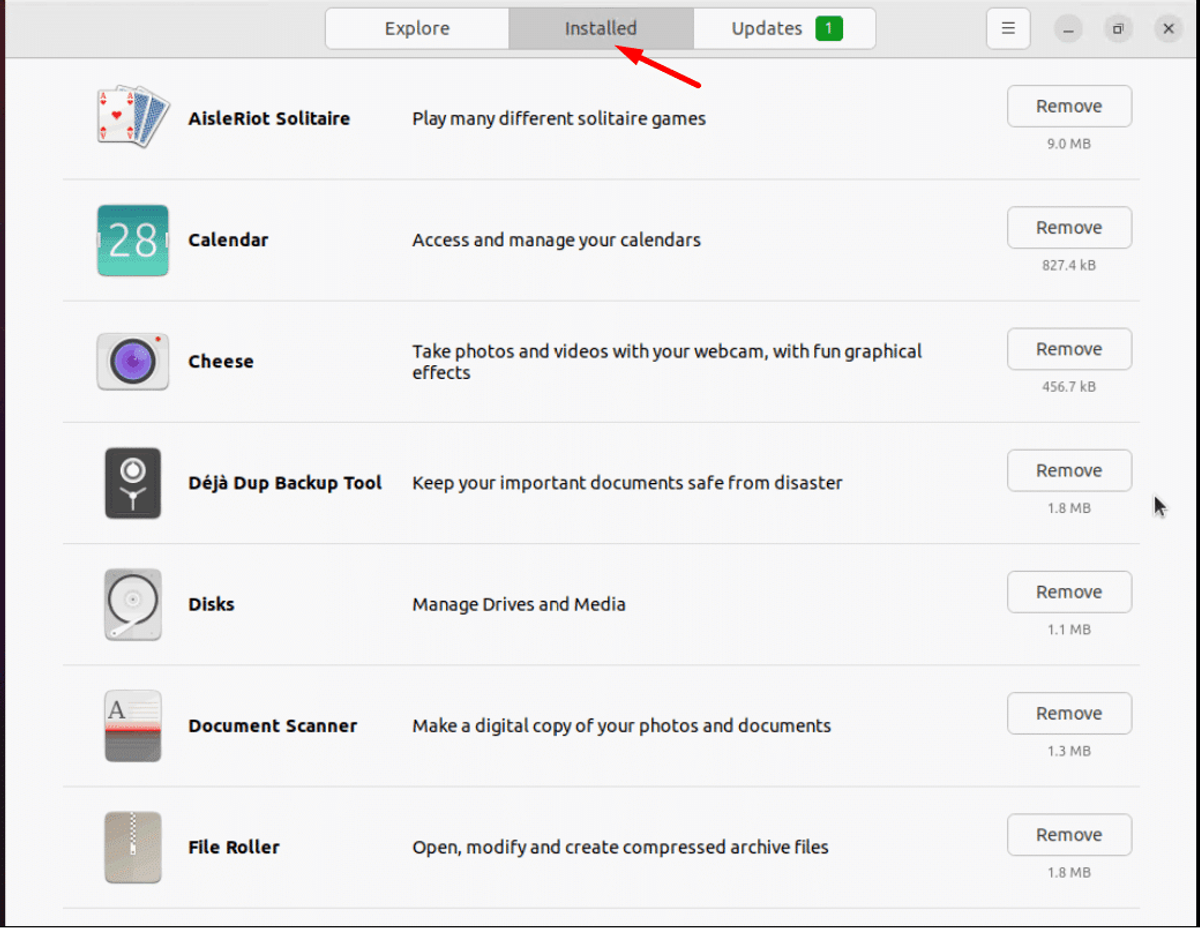This screenshot has width=1200, height=928.
Task: Click the 1.1 MB size label
Action: (x=1069, y=630)
